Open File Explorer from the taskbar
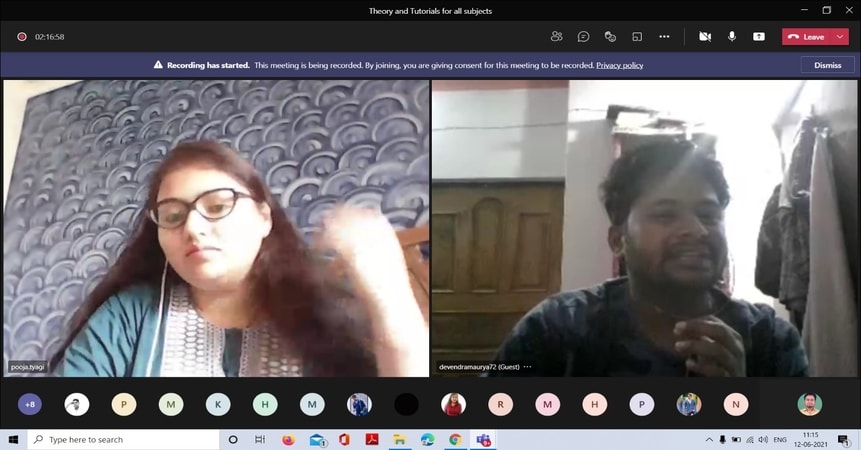The width and height of the screenshot is (861, 450). 399,439
